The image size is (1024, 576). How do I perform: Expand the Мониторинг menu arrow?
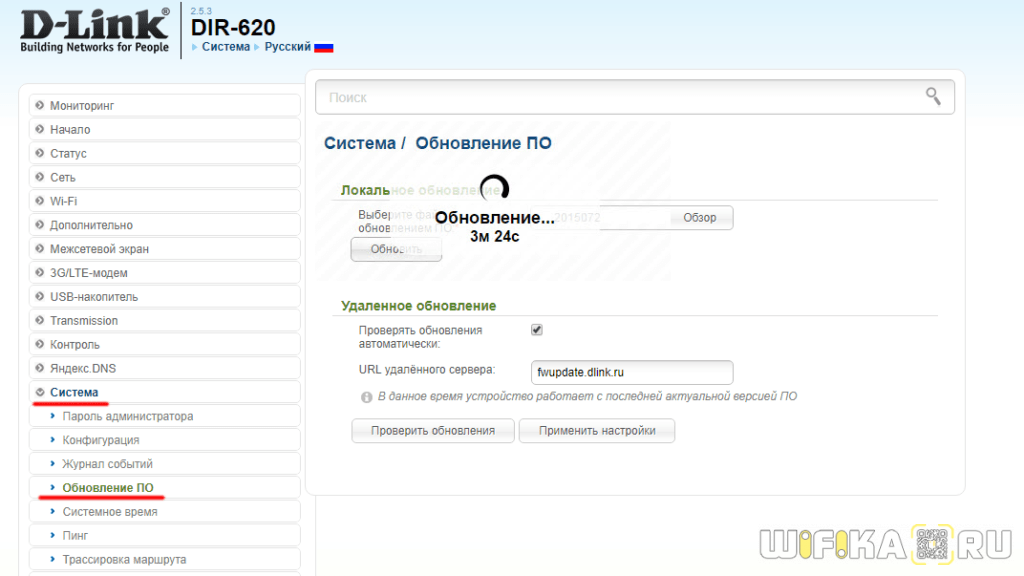pyautogui.click(x=40, y=105)
